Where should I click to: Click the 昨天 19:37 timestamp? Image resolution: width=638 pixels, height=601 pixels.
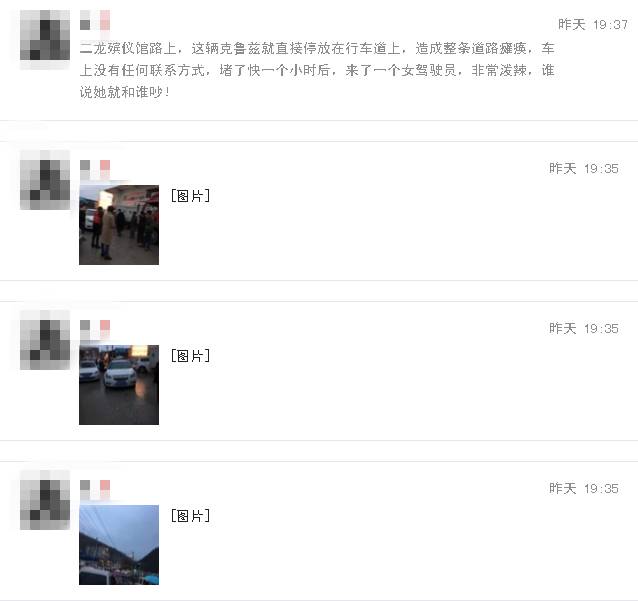pyautogui.click(x=593, y=24)
